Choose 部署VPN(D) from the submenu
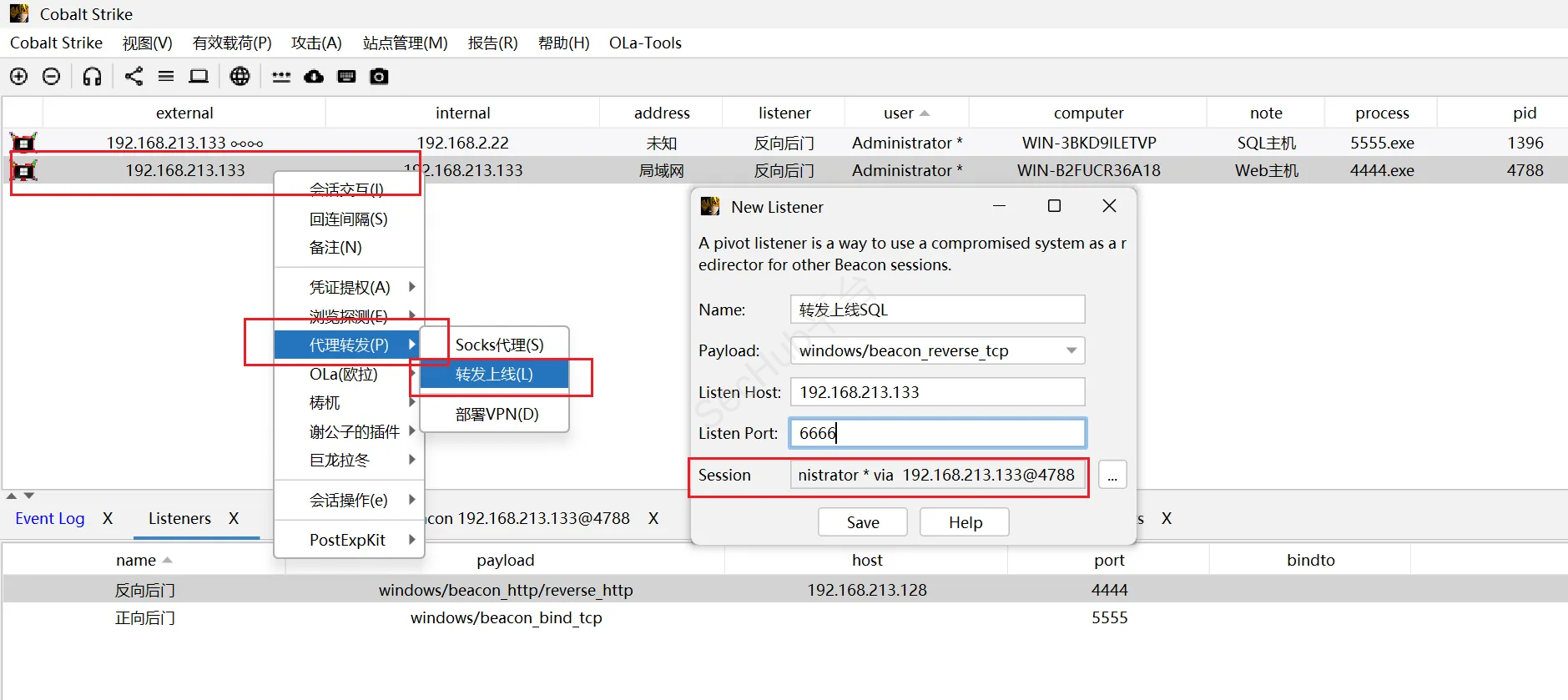The height and width of the screenshot is (700, 1568). tap(495, 414)
